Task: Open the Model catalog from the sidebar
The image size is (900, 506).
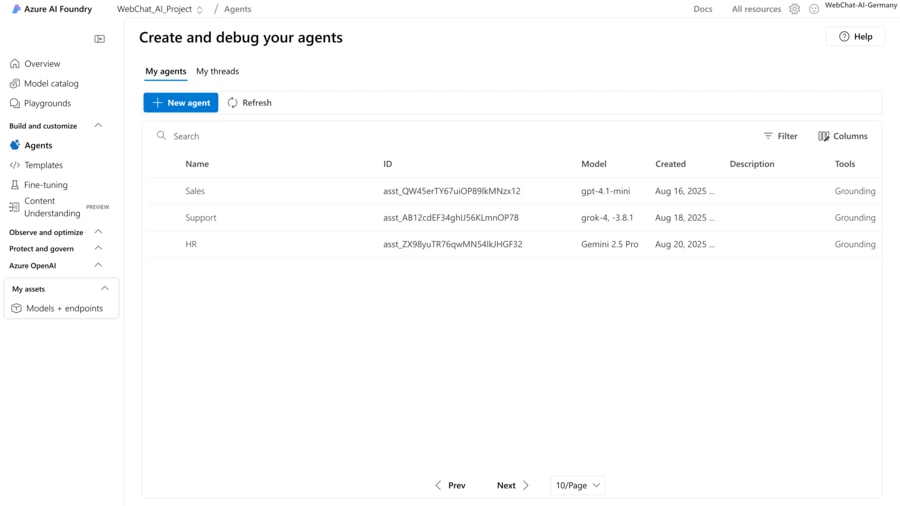Action: pyautogui.click(x=50, y=84)
